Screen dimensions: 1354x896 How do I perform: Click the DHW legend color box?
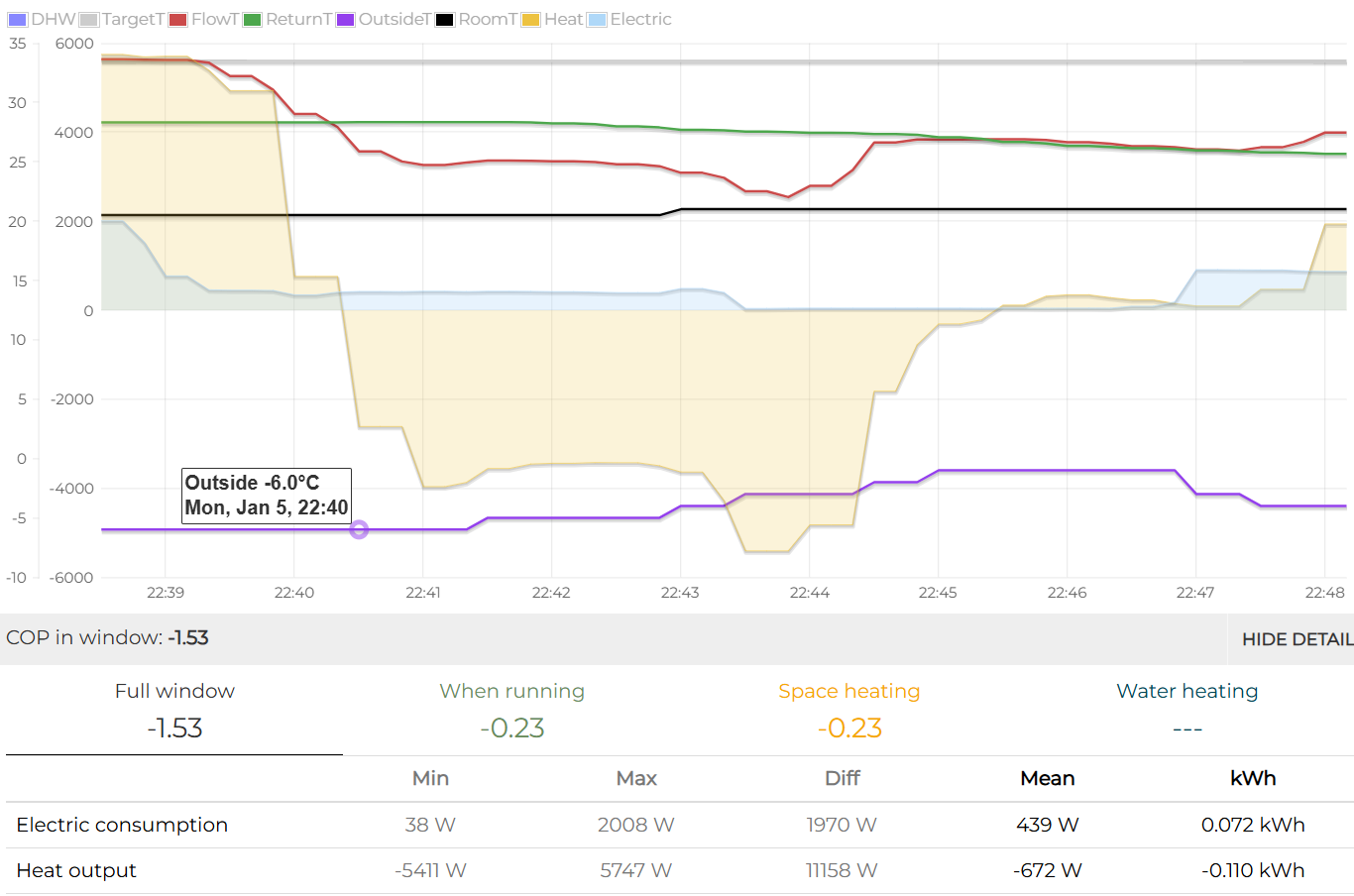click(x=18, y=20)
